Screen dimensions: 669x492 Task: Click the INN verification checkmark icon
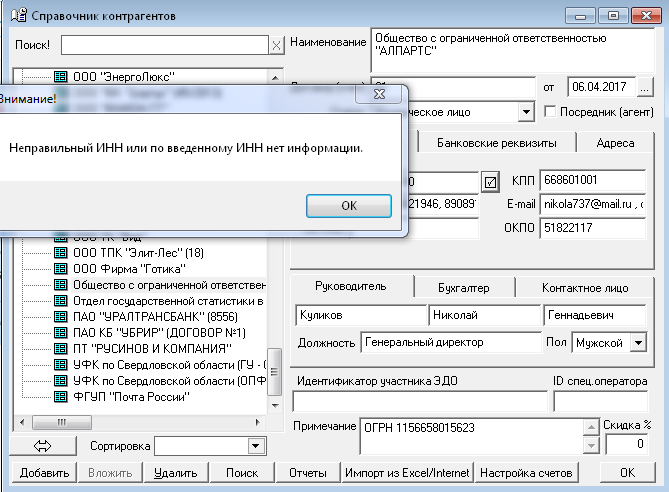pyautogui.click(x=490, y=182)
